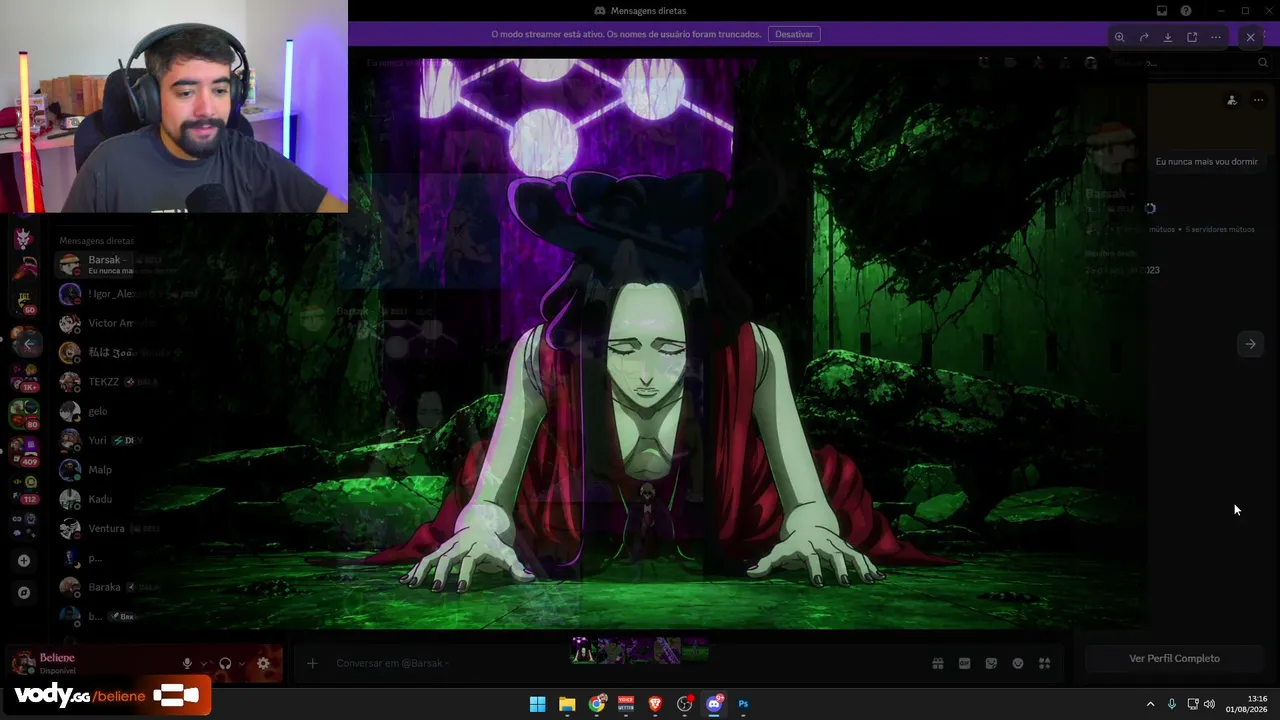
Task: Open the image in browser
Action: 1192,37
